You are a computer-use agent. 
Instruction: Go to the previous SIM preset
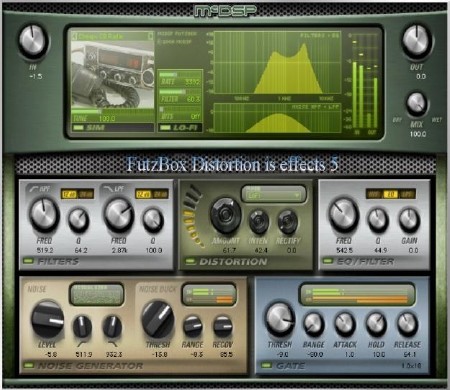(74, 36)
